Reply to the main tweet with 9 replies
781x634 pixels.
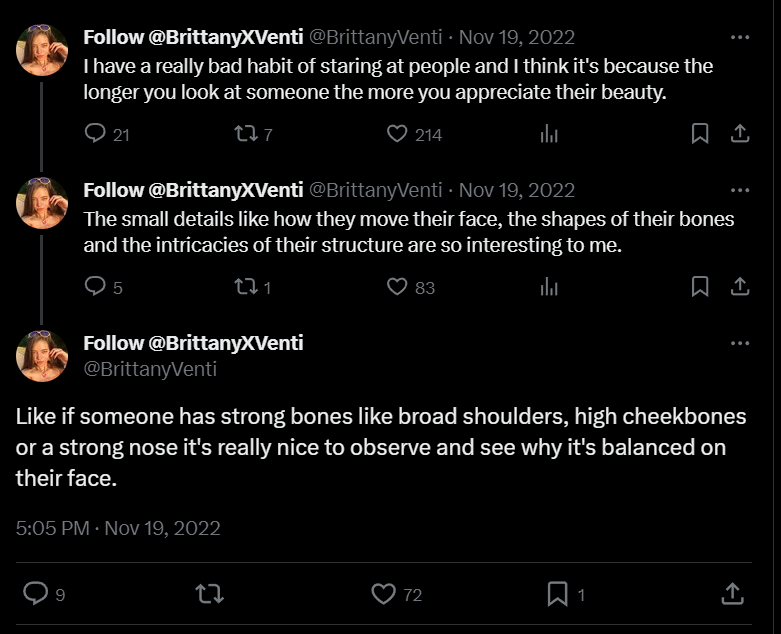(x=36, y=594)
